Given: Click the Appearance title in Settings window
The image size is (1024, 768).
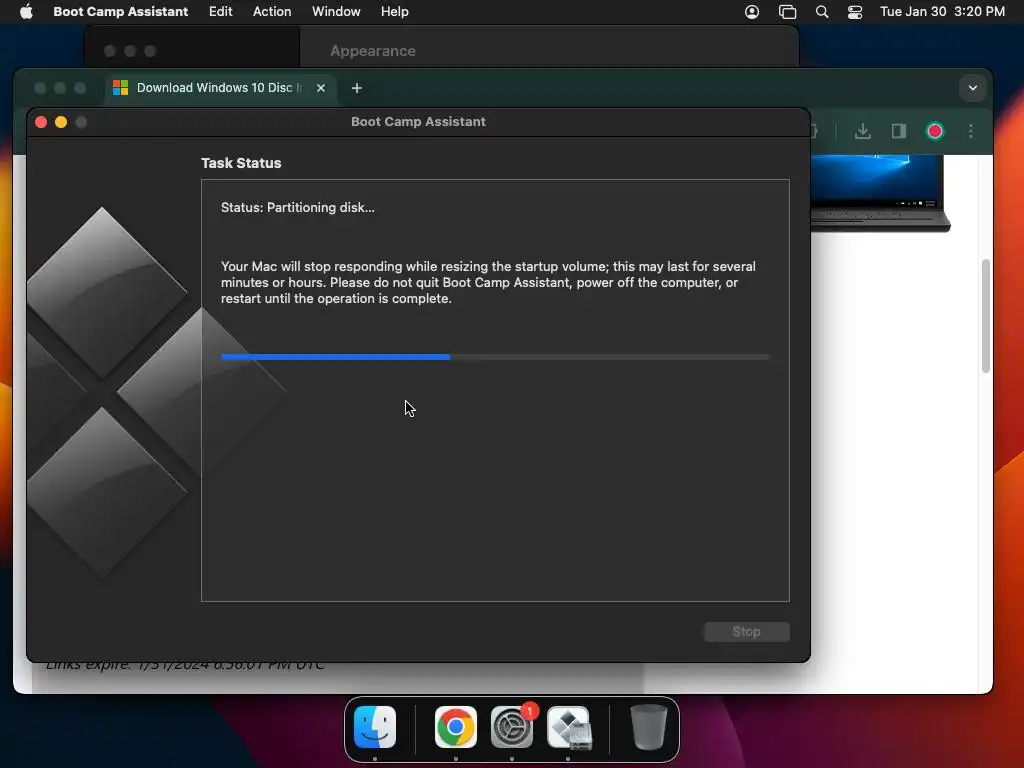Looking at the screenshot, I should (373, 51).
